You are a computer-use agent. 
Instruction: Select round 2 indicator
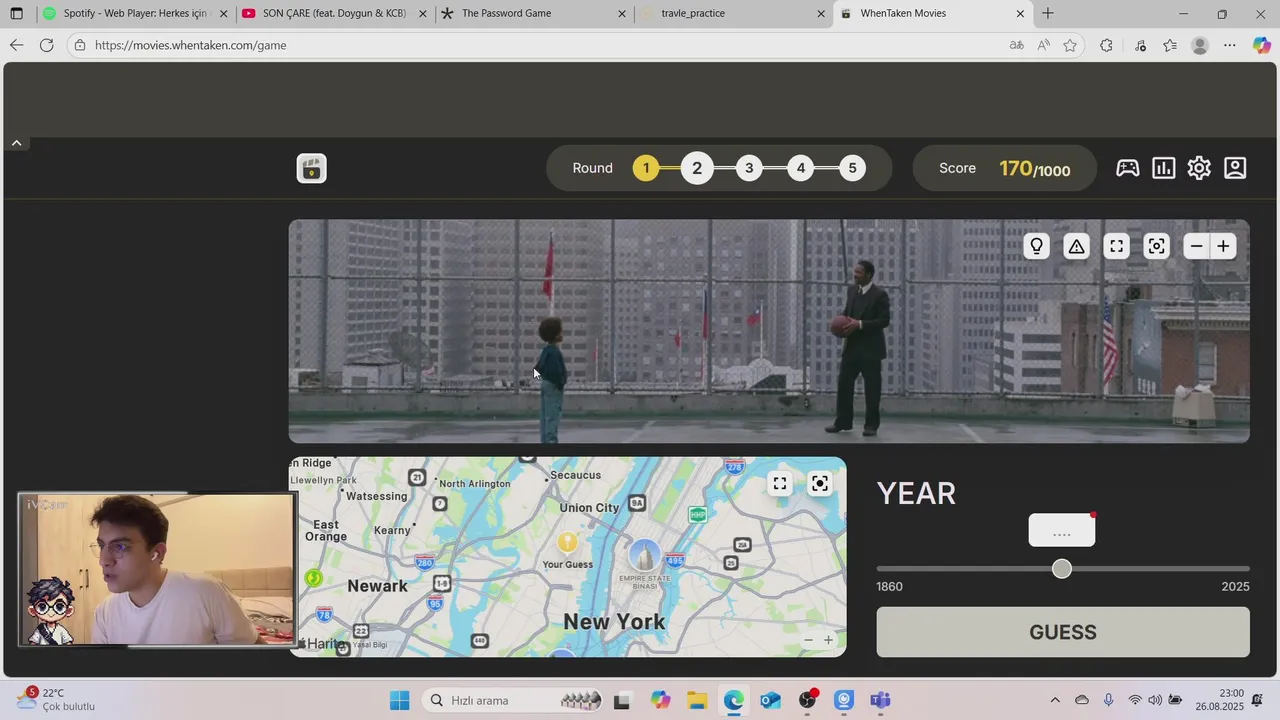(x=697, y=168)
